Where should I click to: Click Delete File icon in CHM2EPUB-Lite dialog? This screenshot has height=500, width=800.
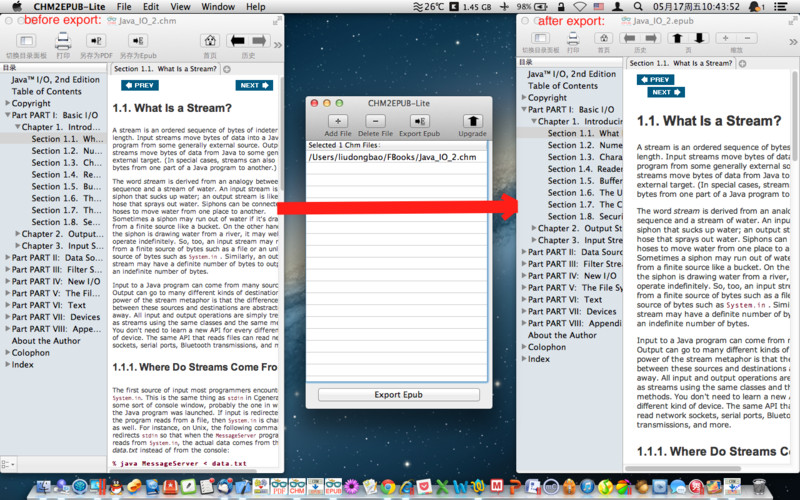pos(376,121)
